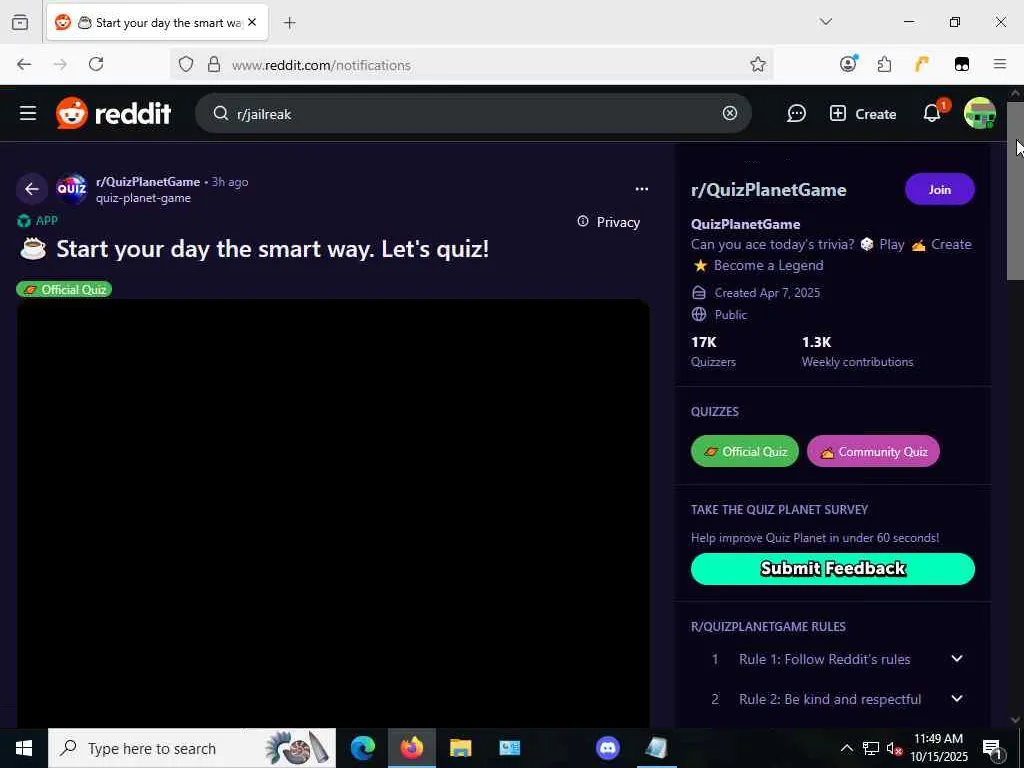Open the r/QuizPlanetGame link in post header
This screenshot has width=1024, height=768.
(x=148, y=182)
